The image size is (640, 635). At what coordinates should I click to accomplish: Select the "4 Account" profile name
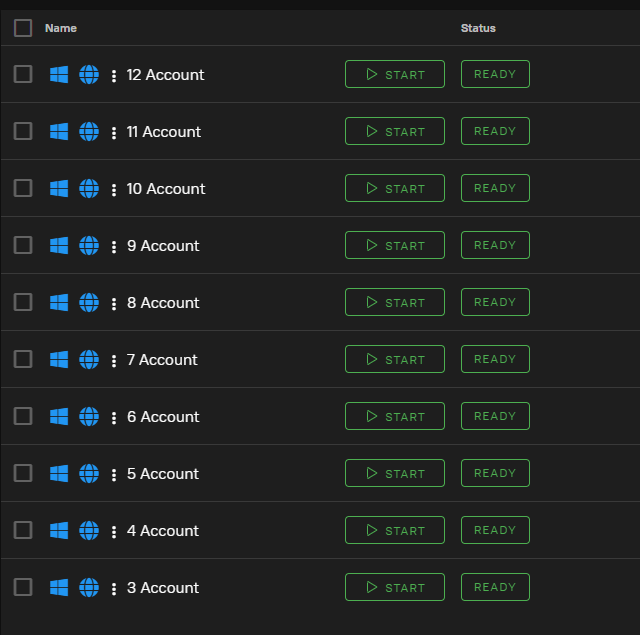(x=163, y=531)
